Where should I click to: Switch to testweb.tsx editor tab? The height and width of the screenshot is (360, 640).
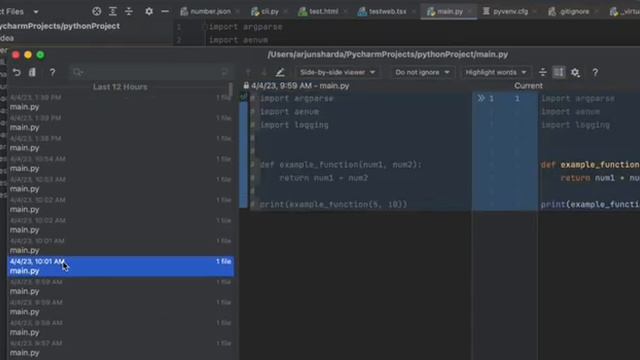386,11
